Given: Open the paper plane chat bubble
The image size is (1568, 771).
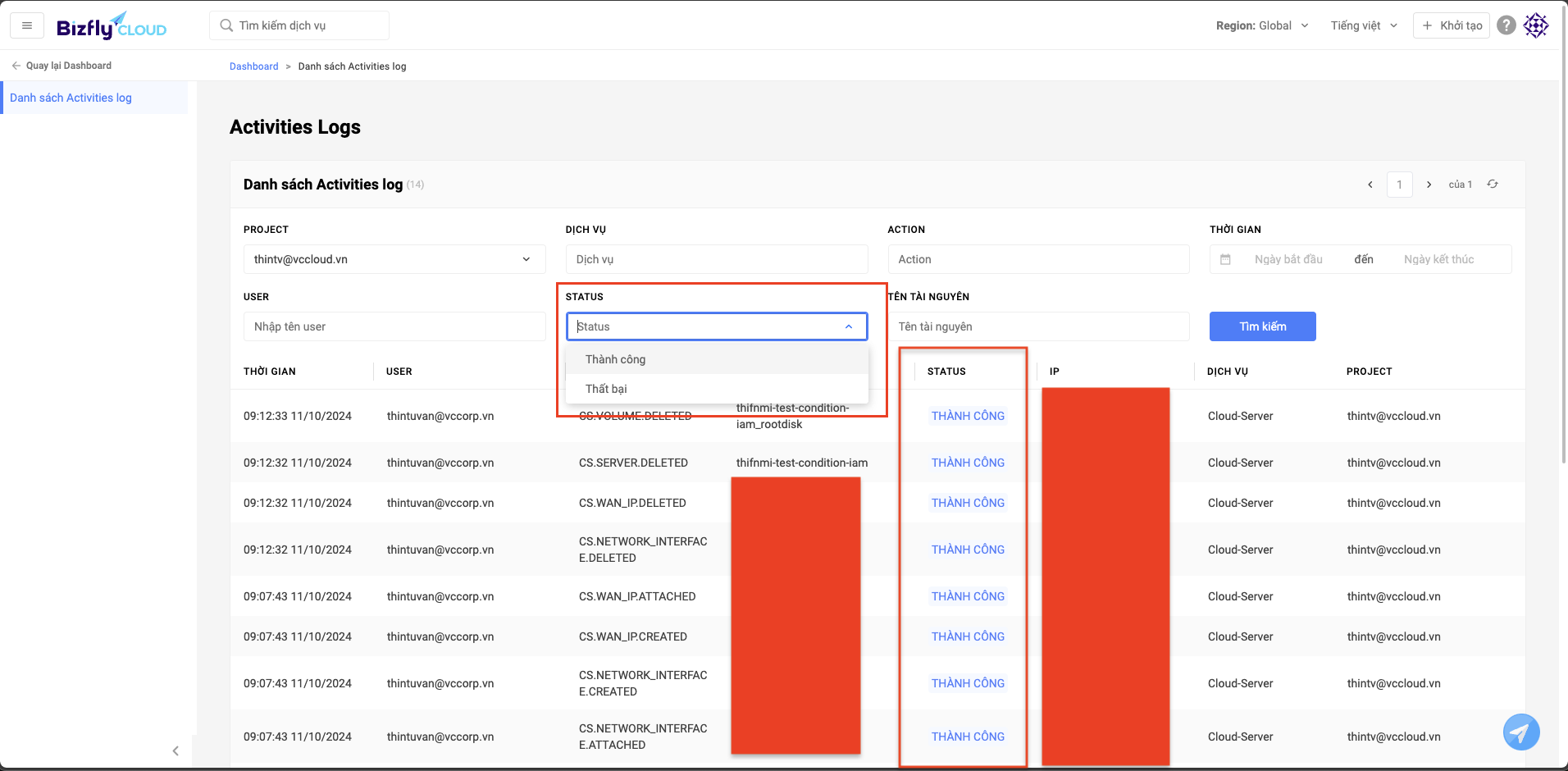Looking at the screenshot, I should tap(1520, 732).
